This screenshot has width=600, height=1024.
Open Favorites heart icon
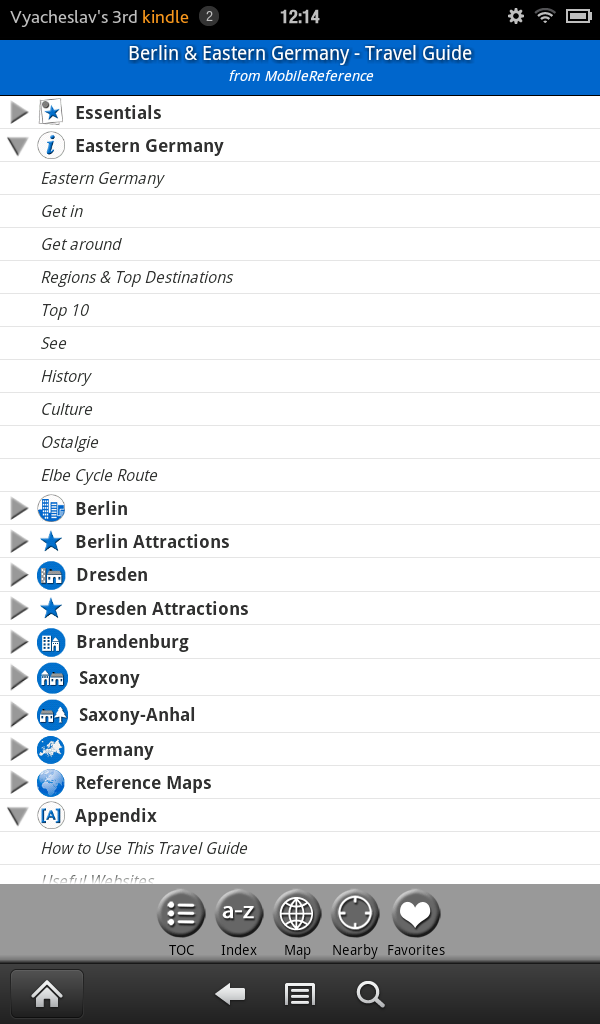coord(416,914)
